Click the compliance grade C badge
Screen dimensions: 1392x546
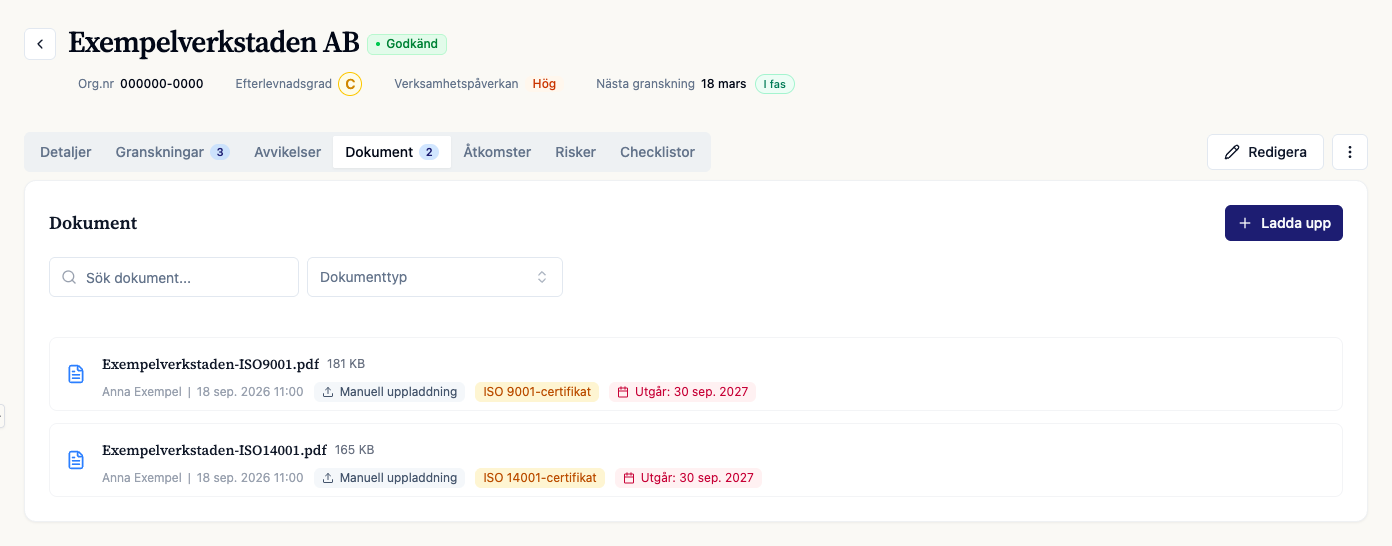coord(350,84)
